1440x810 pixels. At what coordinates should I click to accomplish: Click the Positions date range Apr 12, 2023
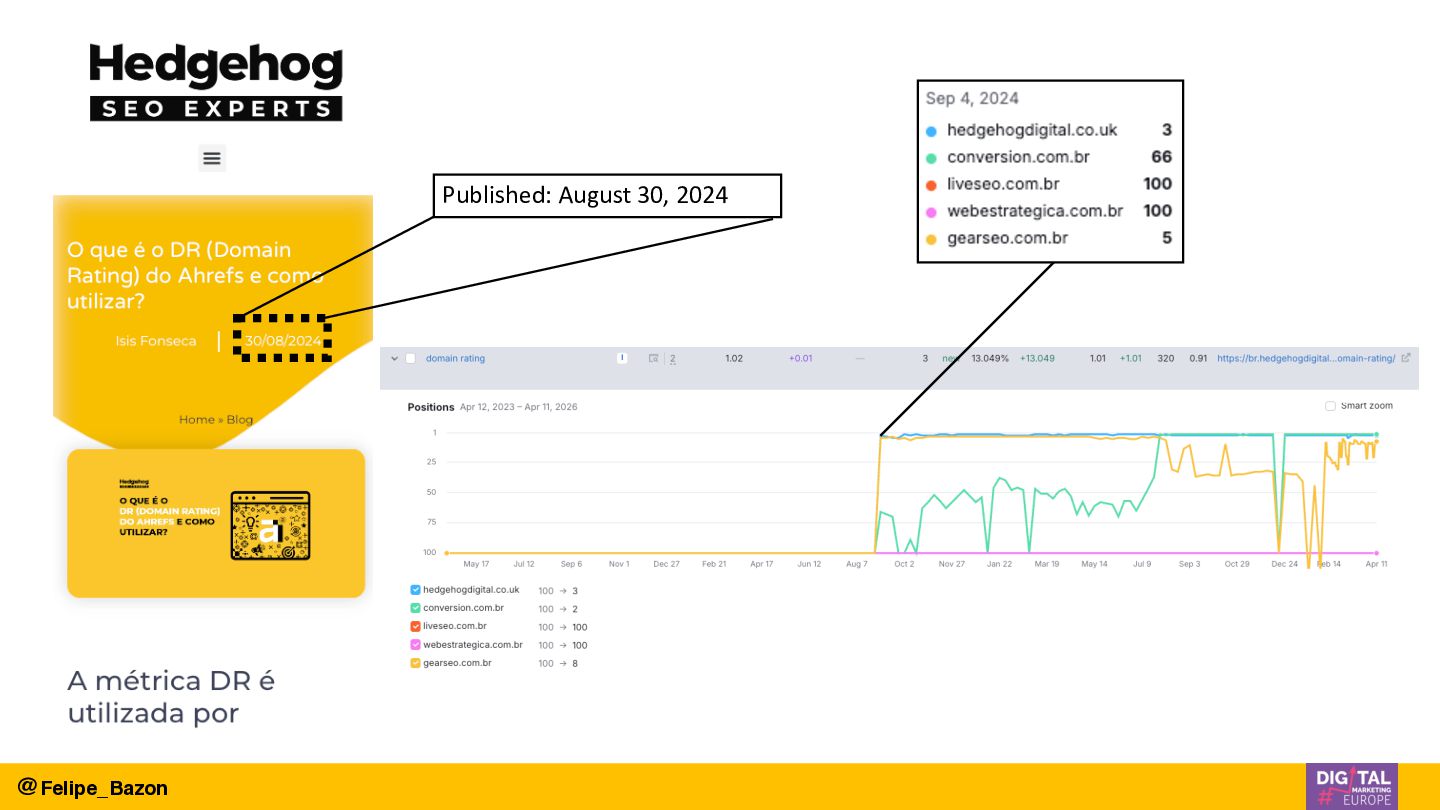click(518, 407)
